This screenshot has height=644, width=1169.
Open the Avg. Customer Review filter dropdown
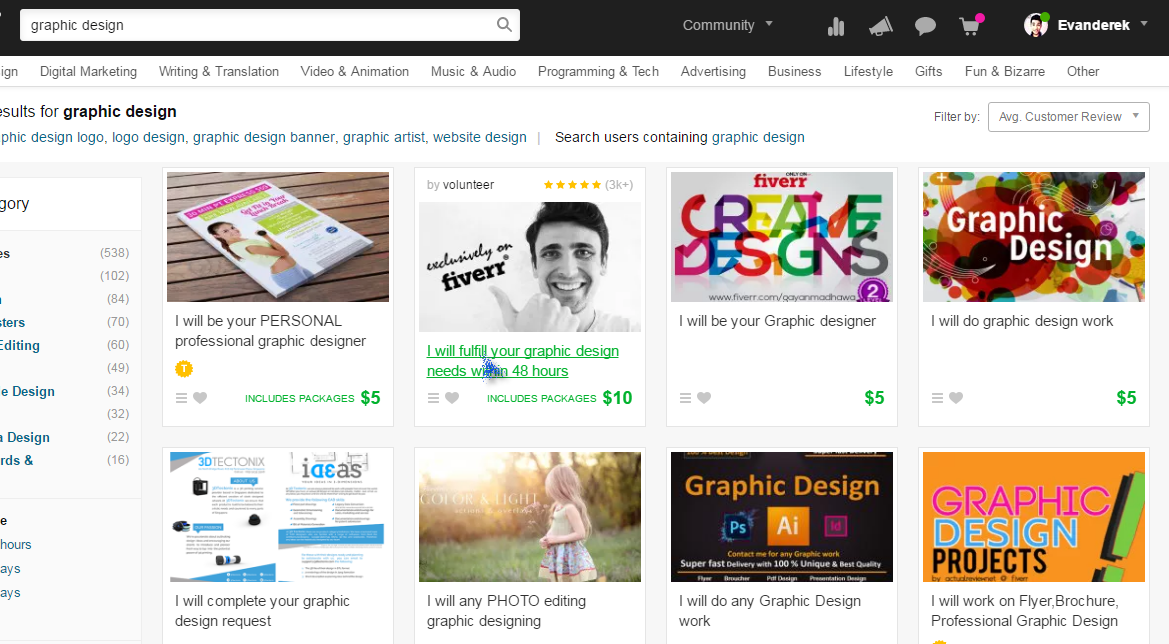tap(1068, 117)
